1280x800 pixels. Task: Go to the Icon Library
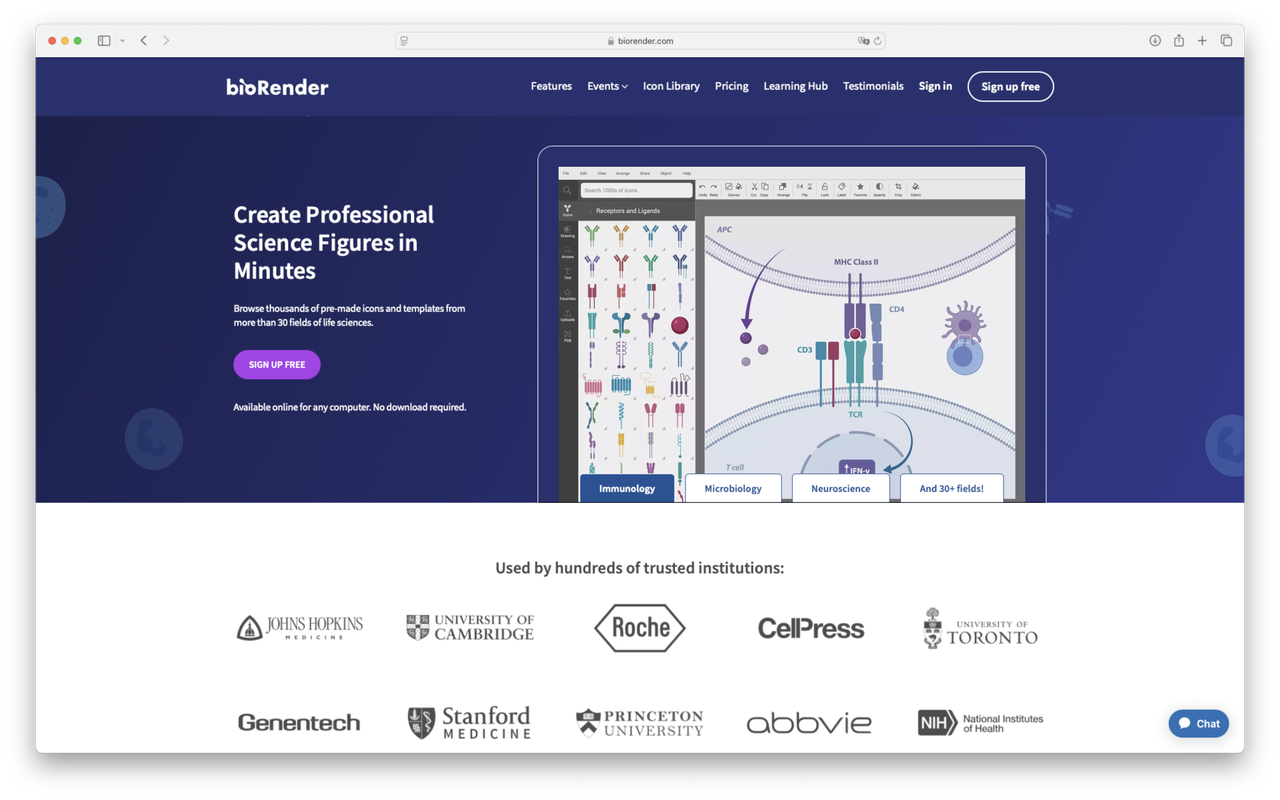click(671, 86)
